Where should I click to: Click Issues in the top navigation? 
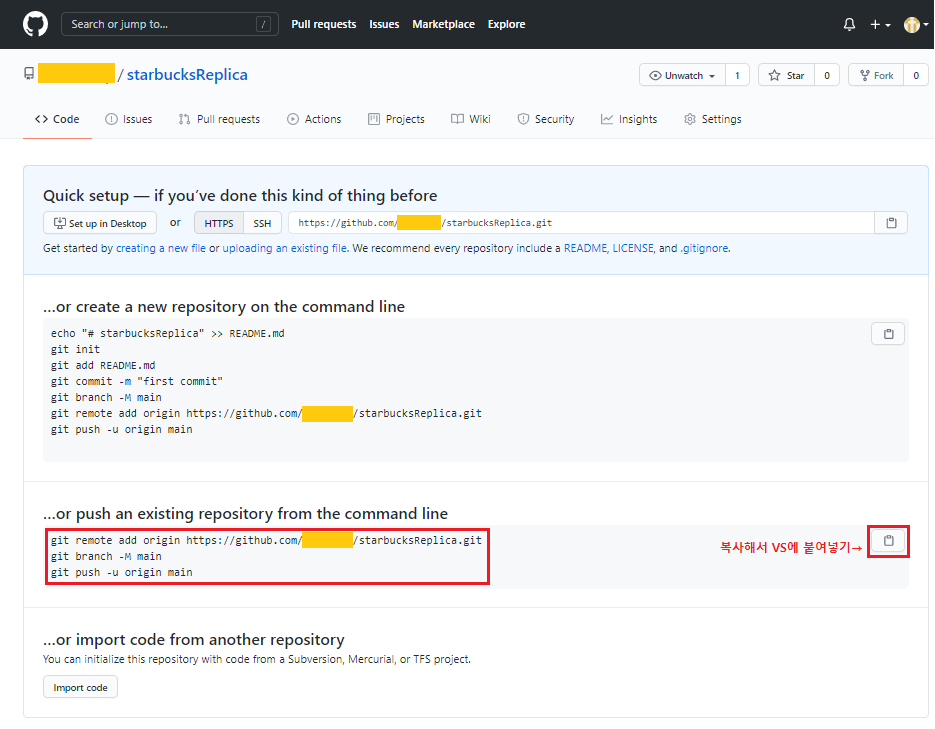pyautogui.click(x=384, y=24)
